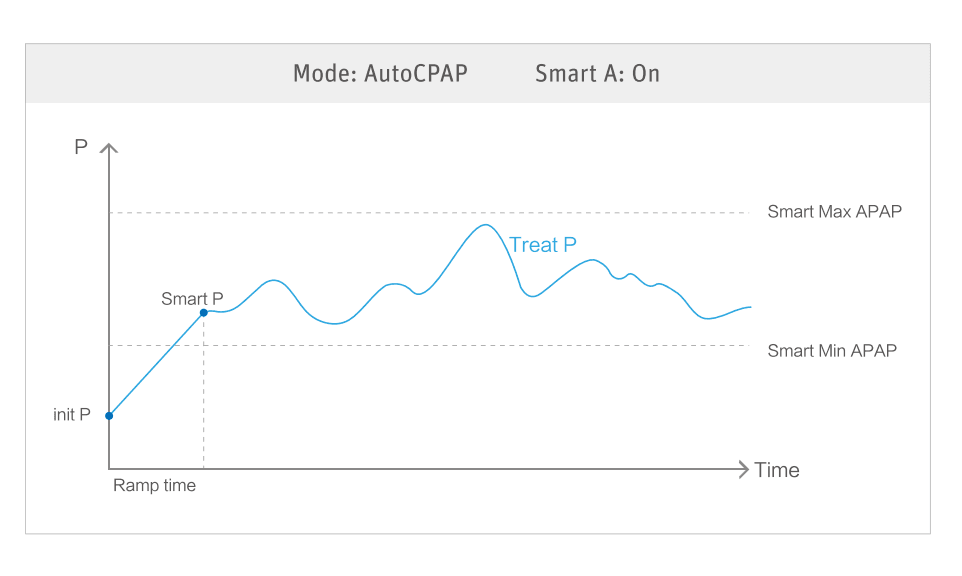Viewport: 962px width, 576px height.
Task: Click the Ramp time label
Action: [154, 486]
